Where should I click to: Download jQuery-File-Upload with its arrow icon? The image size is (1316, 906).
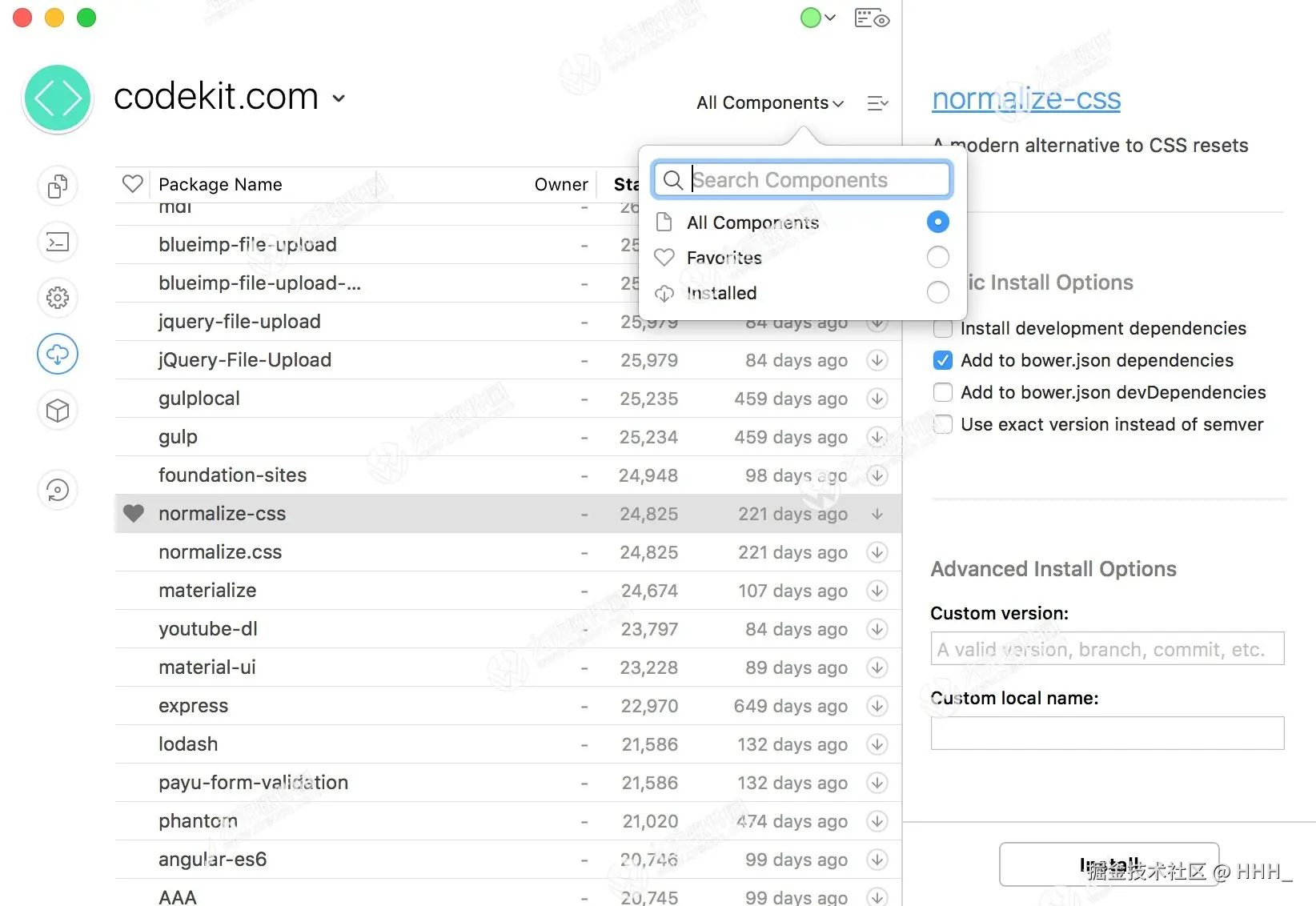877,360
